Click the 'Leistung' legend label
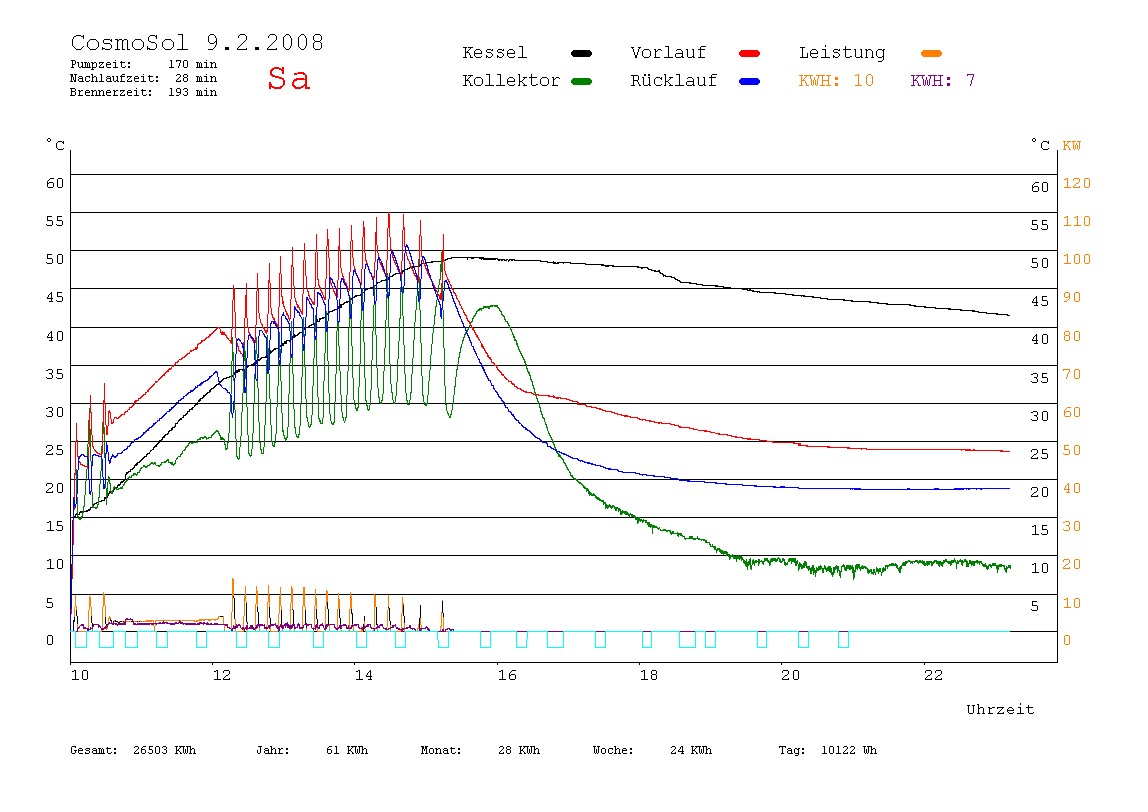This screenshot has height=812, width=1148. pos(842,53)
